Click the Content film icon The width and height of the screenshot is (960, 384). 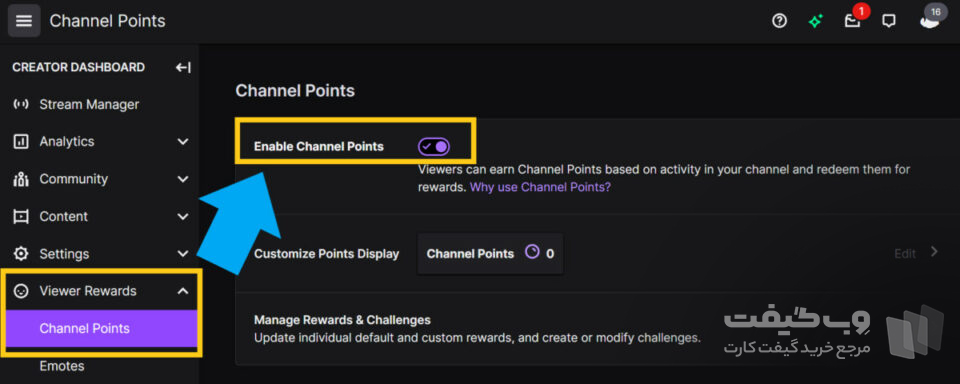(21, 216)
